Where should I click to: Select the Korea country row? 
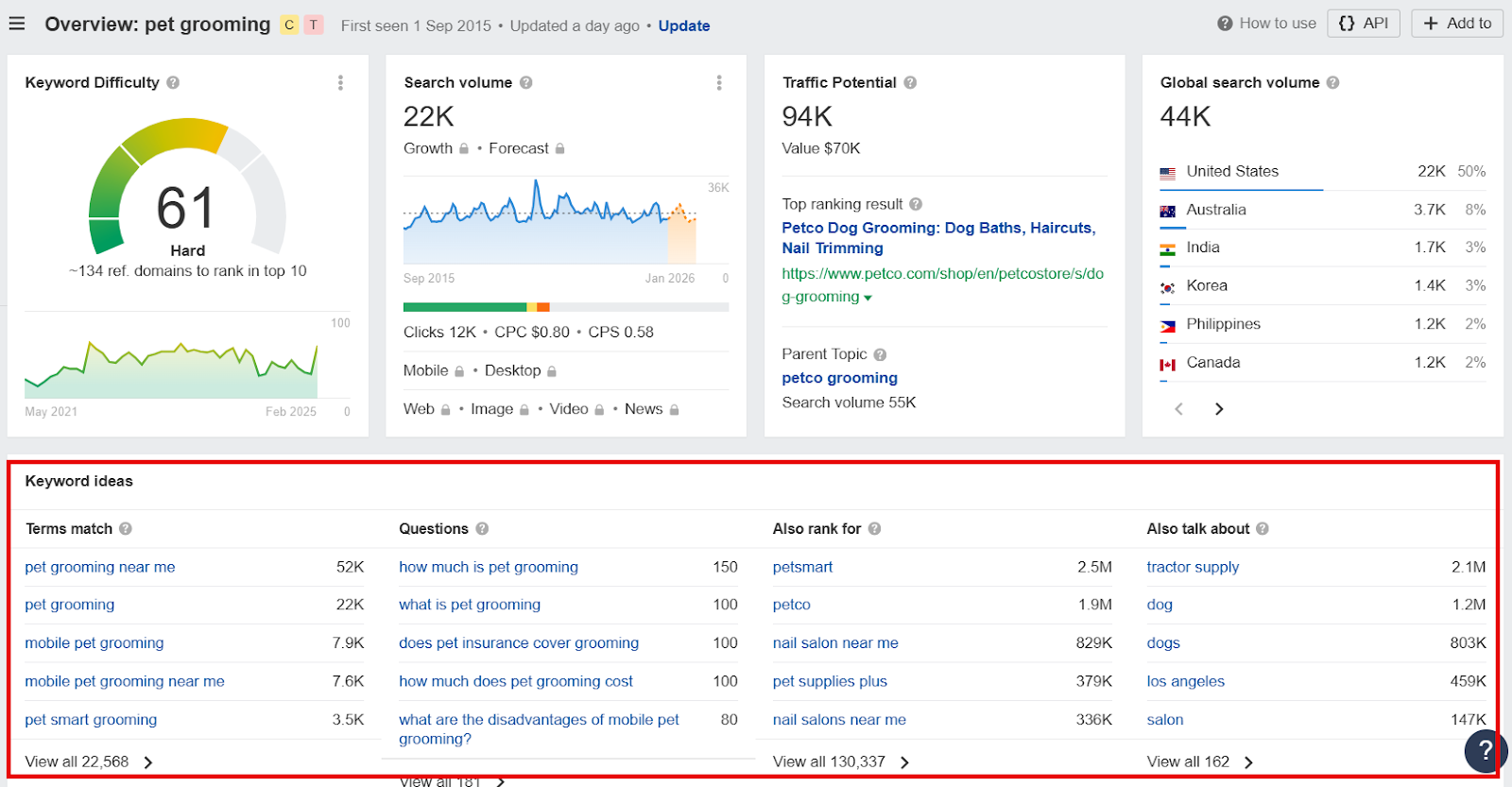(1323, 285)
